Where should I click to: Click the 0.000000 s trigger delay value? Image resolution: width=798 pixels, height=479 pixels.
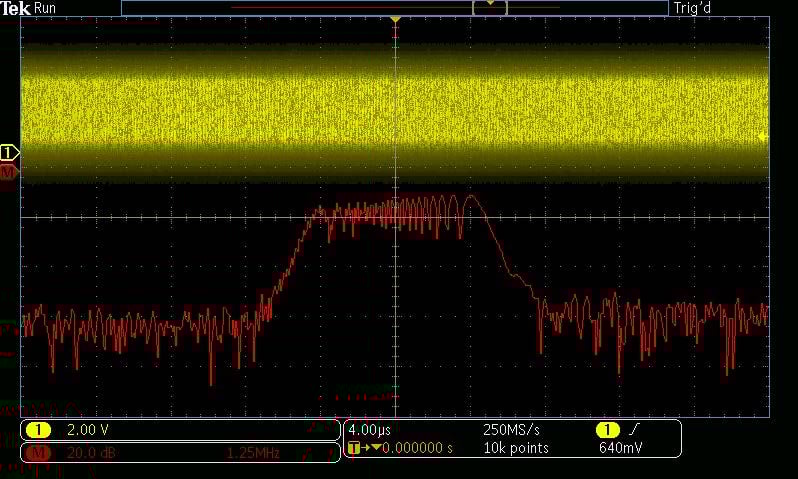click(417, 448)
